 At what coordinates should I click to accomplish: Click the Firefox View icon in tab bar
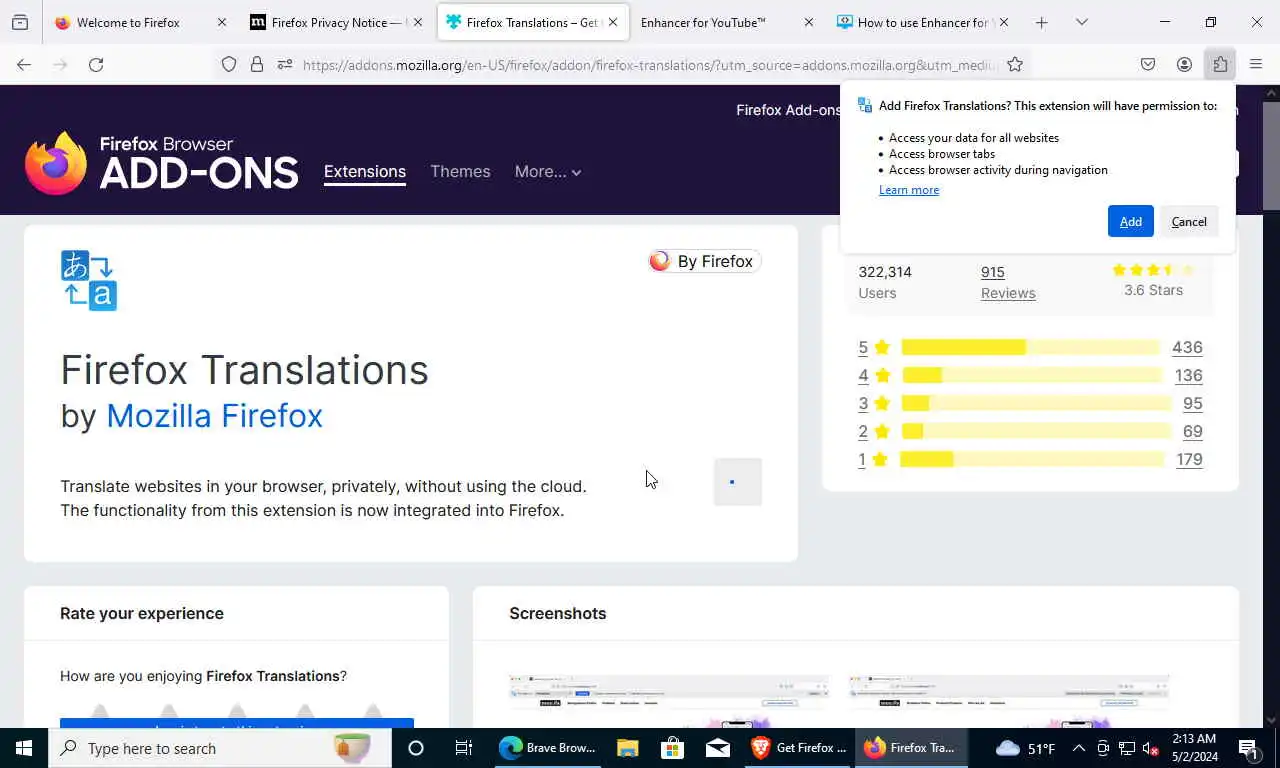pos(20,22)
